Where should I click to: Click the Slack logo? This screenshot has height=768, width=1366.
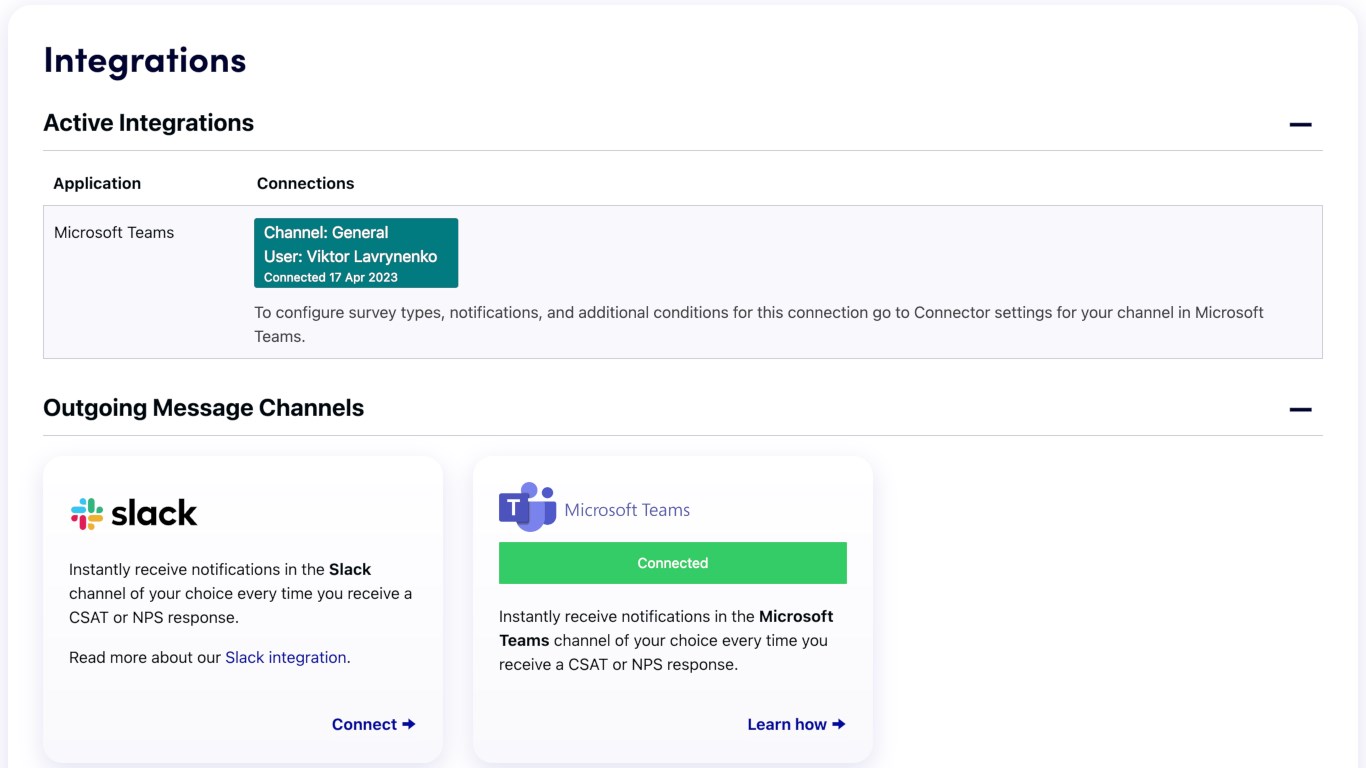[x=134, y=514]
